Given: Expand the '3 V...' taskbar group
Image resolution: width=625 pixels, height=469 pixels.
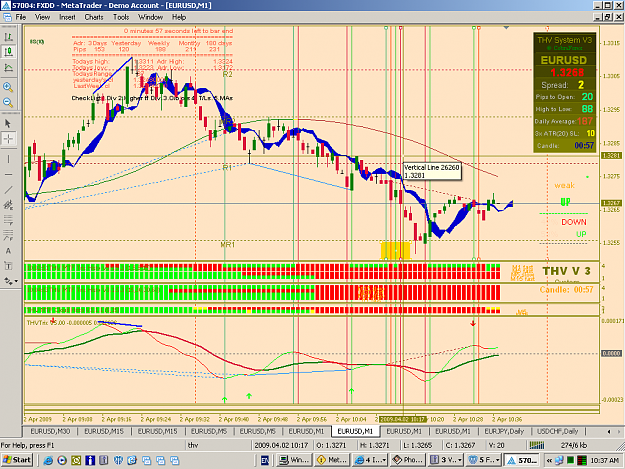Looking at the screenshot, I should click(446, 460).
